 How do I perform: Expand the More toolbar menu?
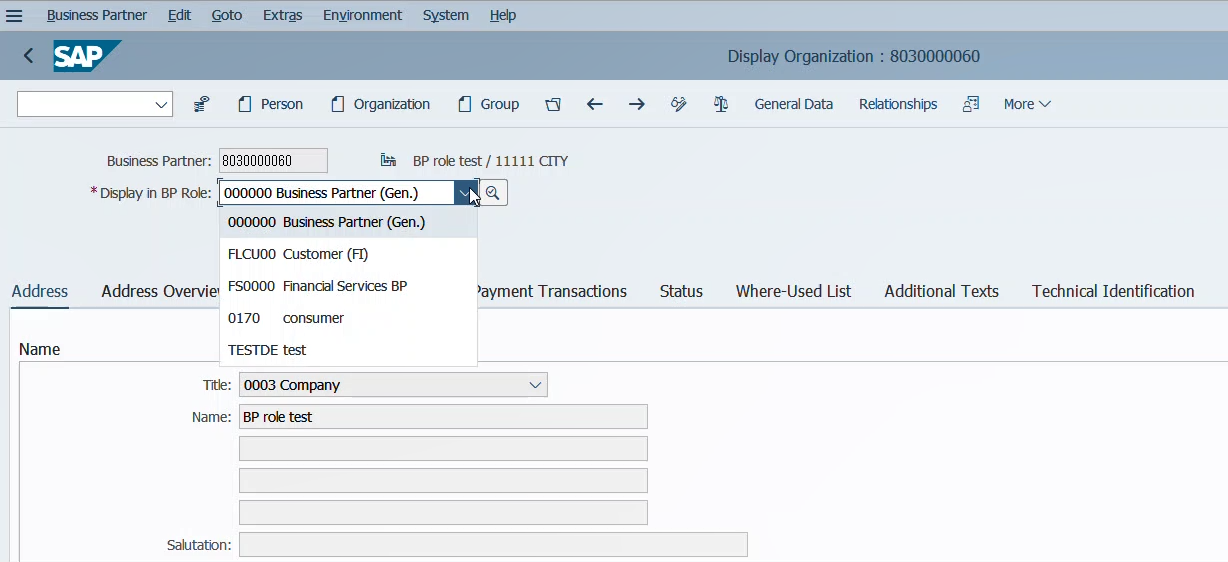click(x=1027, y=104)
